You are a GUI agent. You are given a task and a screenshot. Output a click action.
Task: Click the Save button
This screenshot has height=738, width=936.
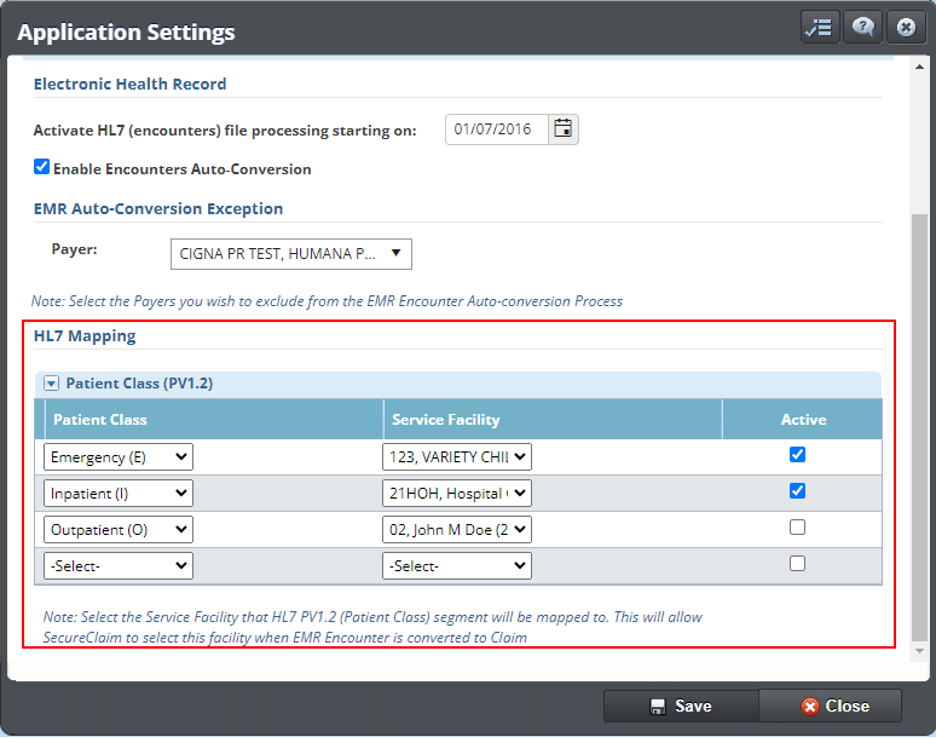click(681, 706)
